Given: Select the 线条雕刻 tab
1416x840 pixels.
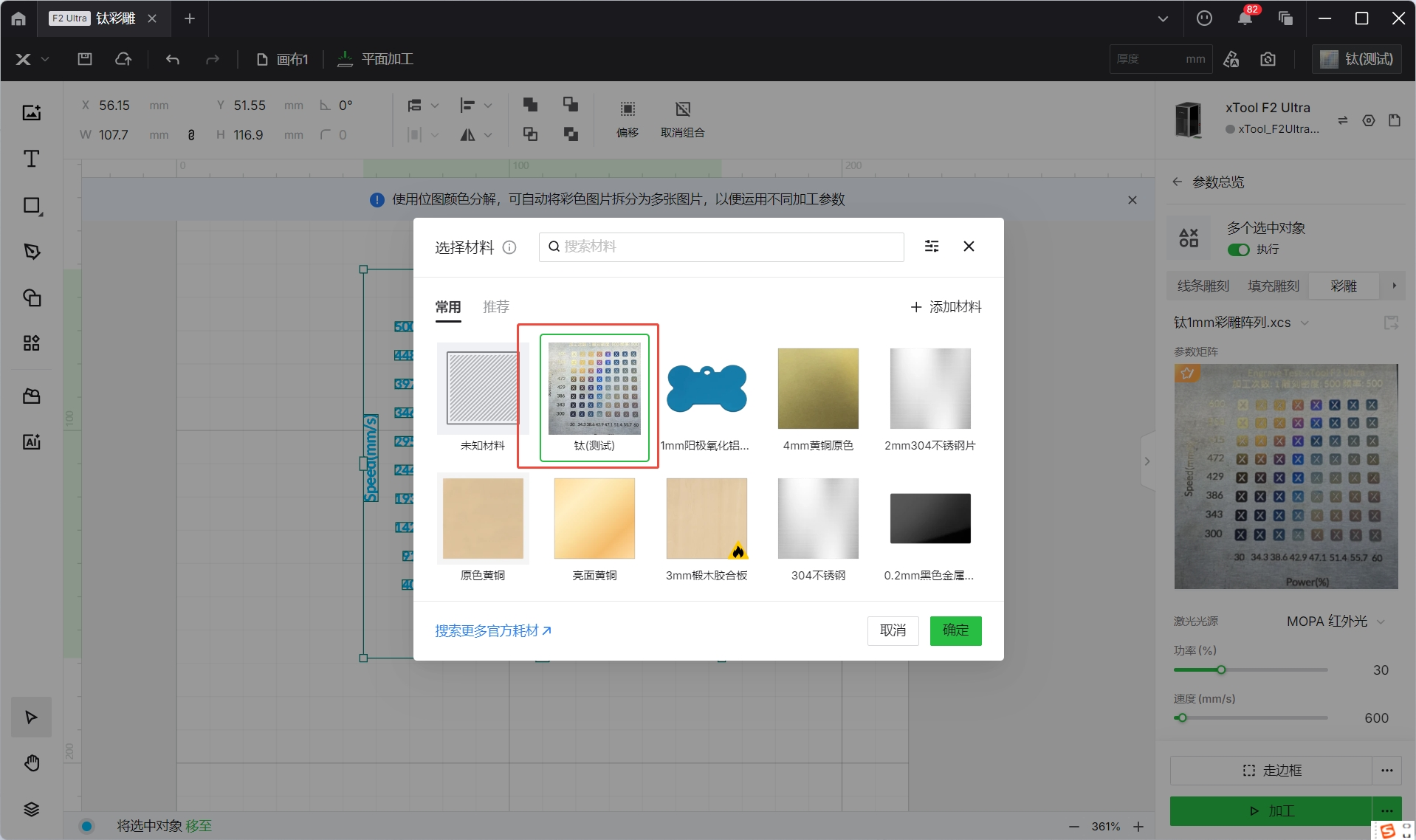Looking at the screenshot, I should [1203, 286].
